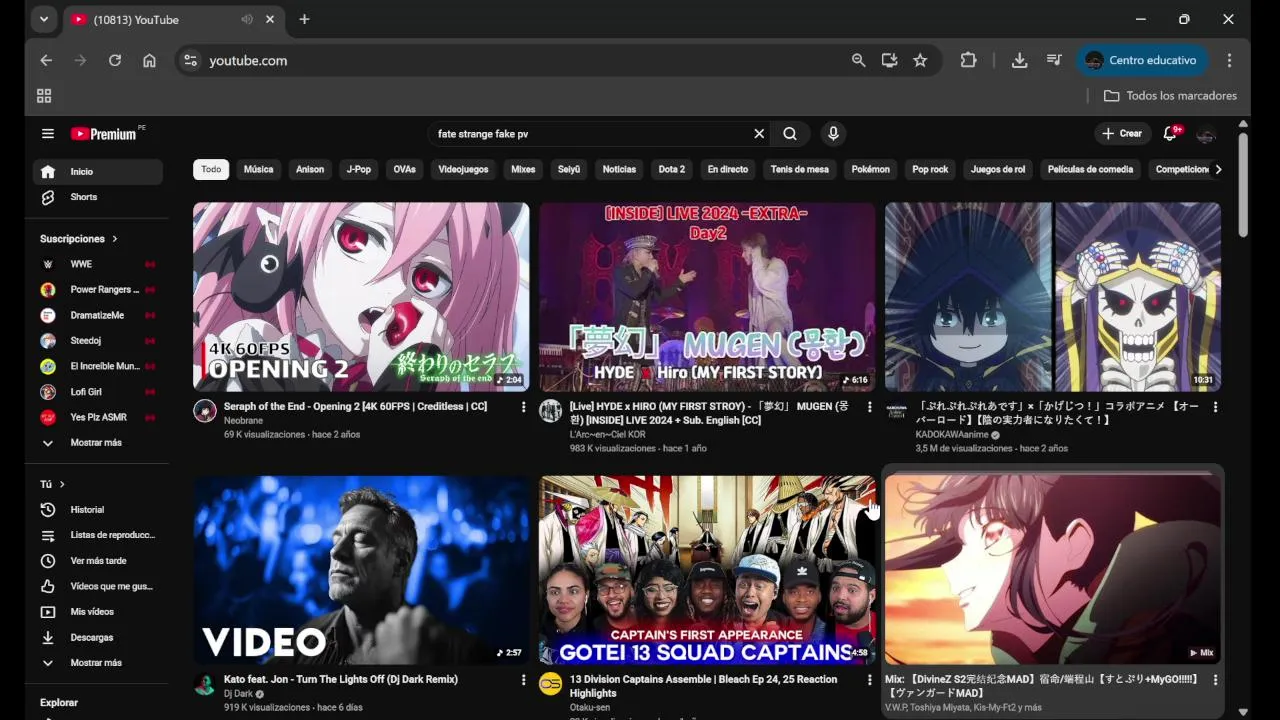Open Descargas in sidebar
Screen dimensions: 1280x720
click(x=98, y=637)
